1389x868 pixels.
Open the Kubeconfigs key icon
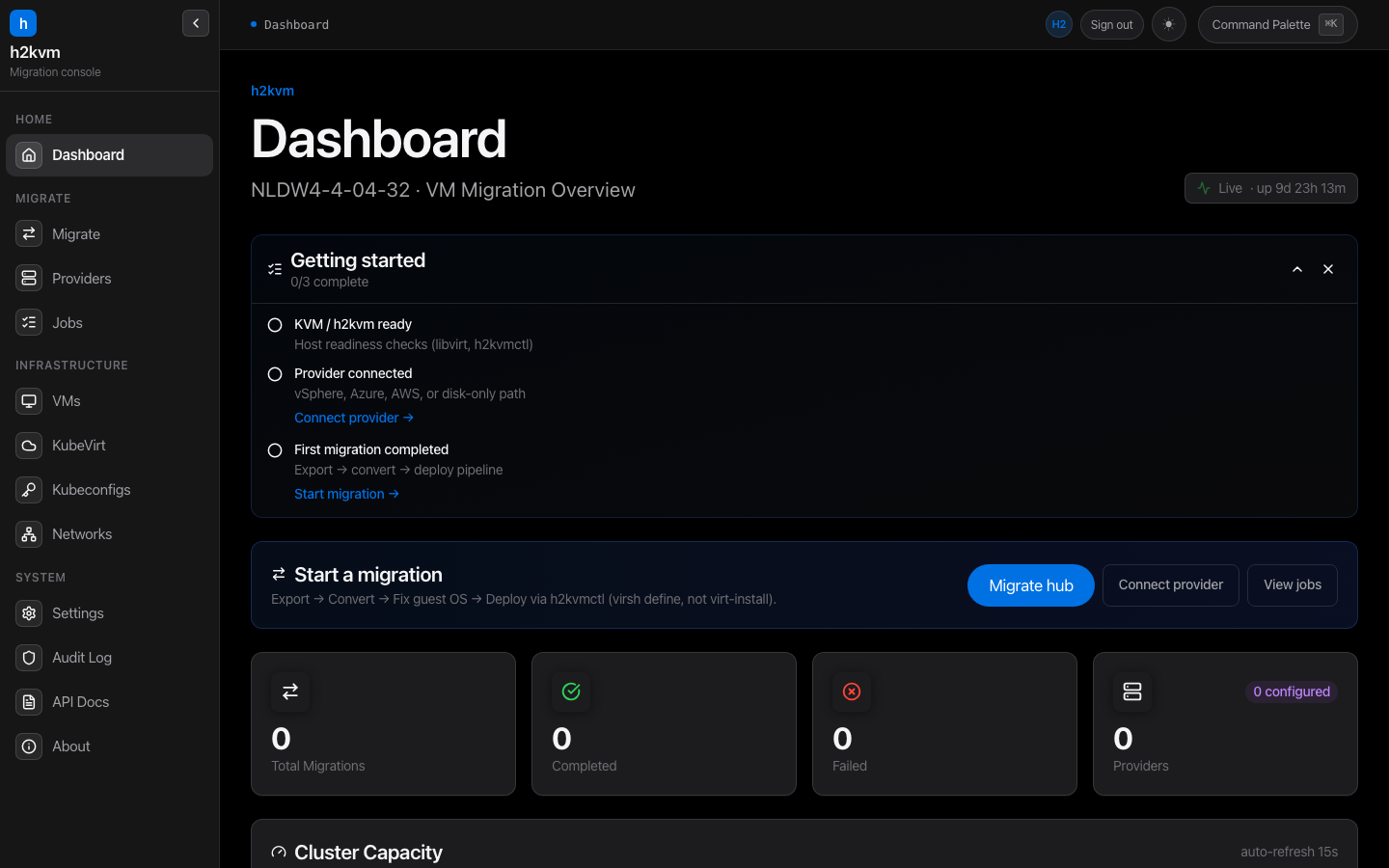tap(29, 490)
